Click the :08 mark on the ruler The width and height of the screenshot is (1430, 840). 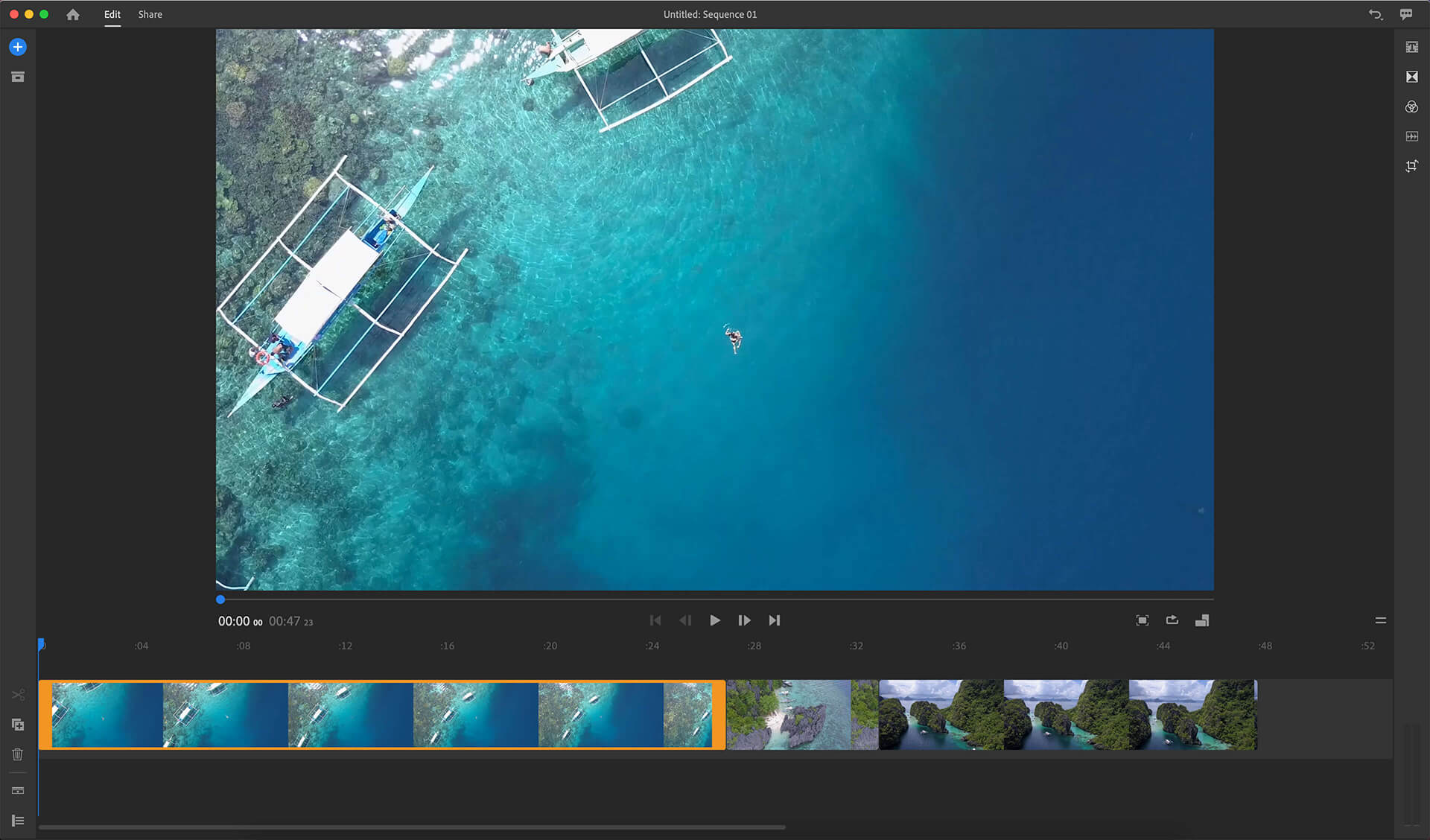click(244, 646)
